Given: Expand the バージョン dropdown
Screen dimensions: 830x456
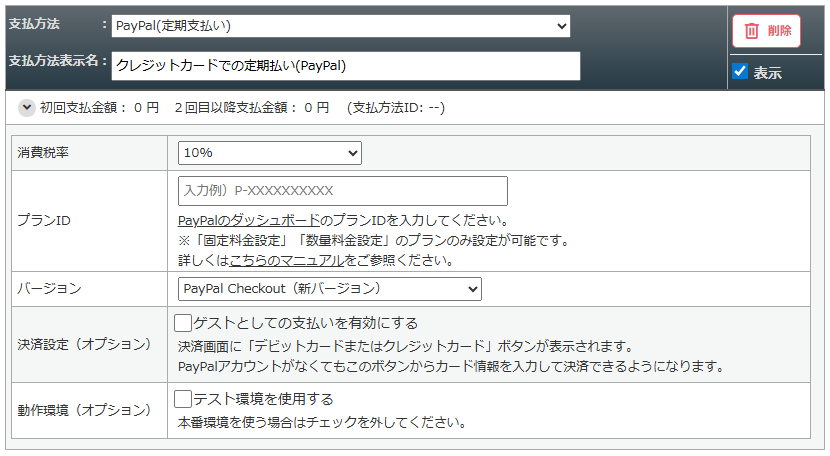Looking at the screenshot, I should [x=328, y=289].
